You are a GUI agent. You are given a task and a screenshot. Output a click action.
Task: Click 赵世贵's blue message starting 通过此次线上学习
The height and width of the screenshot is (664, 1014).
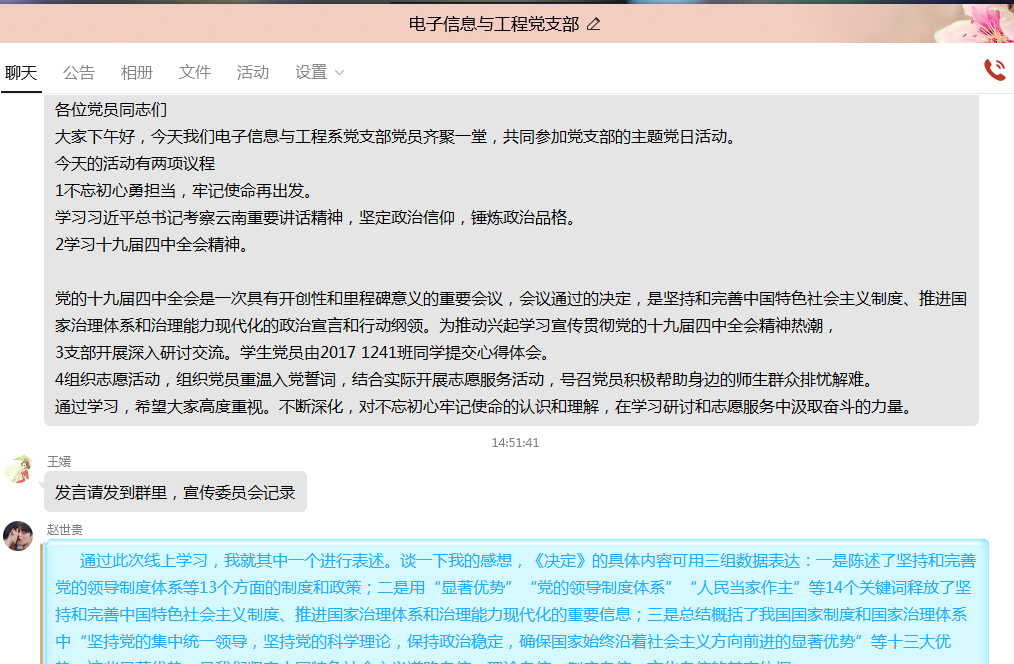(515, 602)
